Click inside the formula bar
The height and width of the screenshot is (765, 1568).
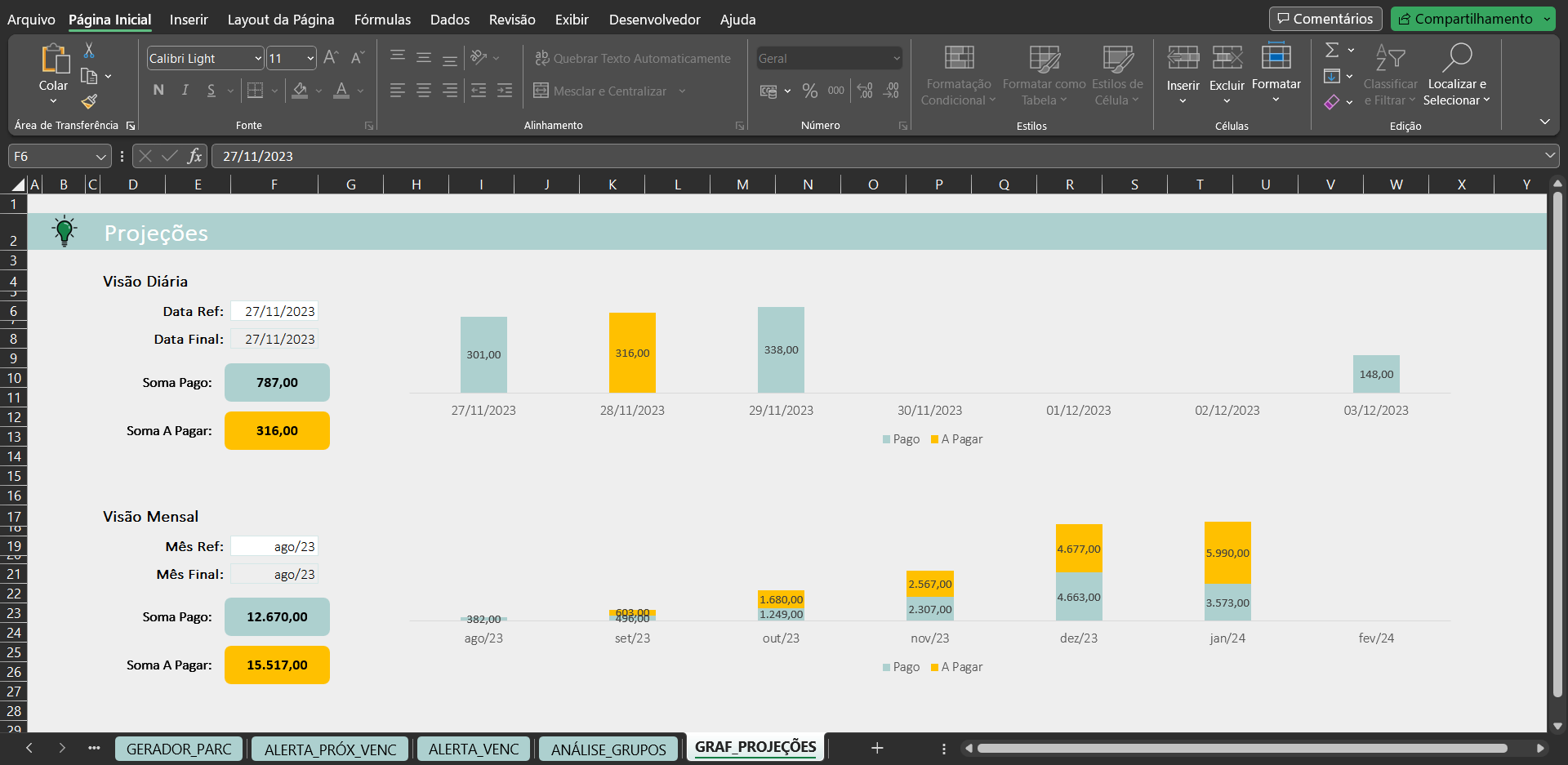pyautogui.click(x=572, y=156)
